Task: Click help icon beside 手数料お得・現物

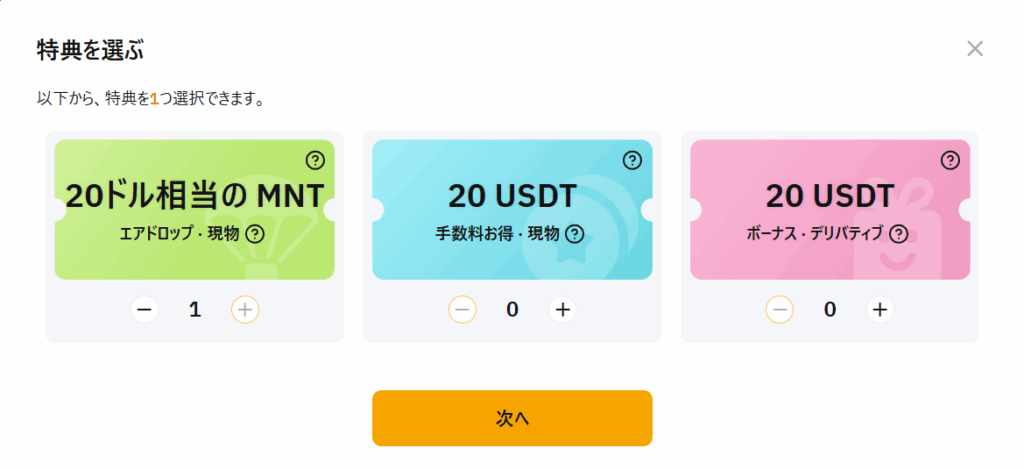Action: pyautogui.click(x=574, y=233)
